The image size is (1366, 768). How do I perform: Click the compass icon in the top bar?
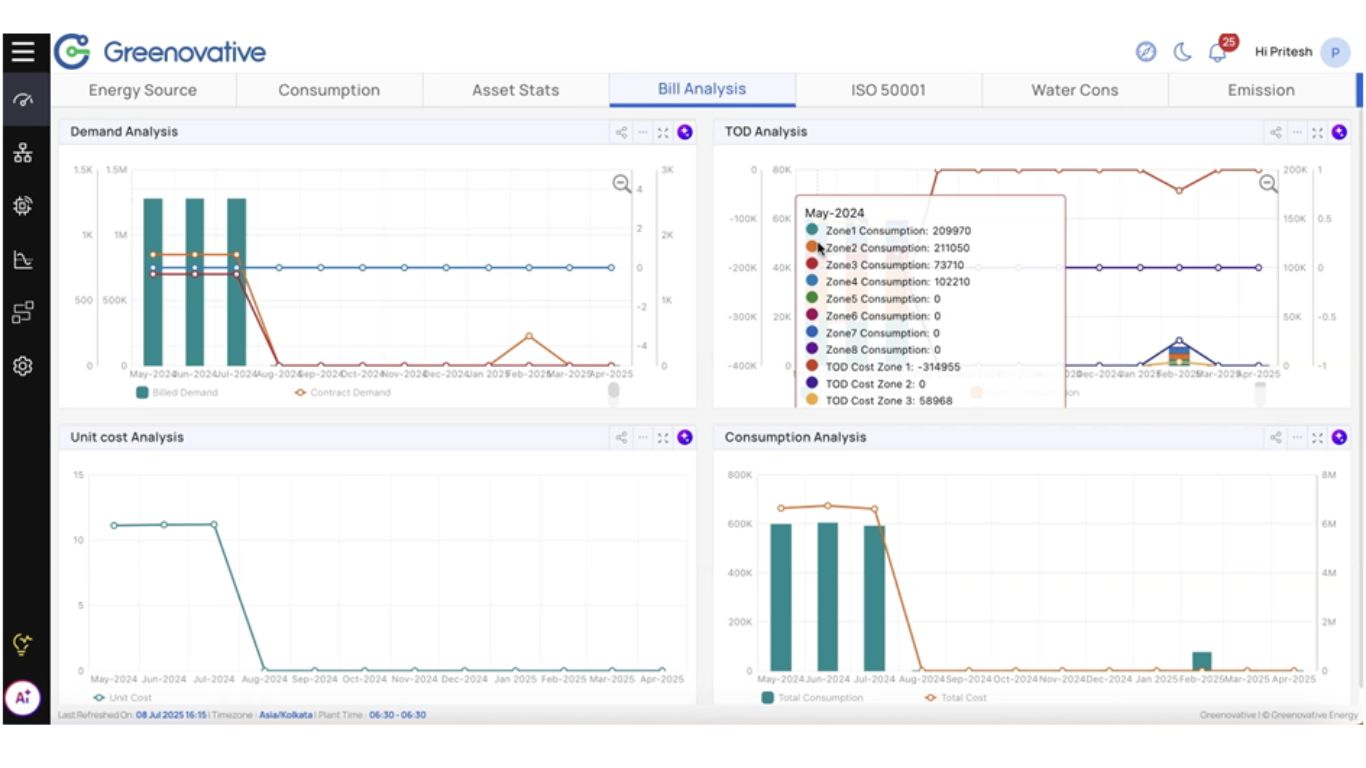click(x=1146, y=52)
